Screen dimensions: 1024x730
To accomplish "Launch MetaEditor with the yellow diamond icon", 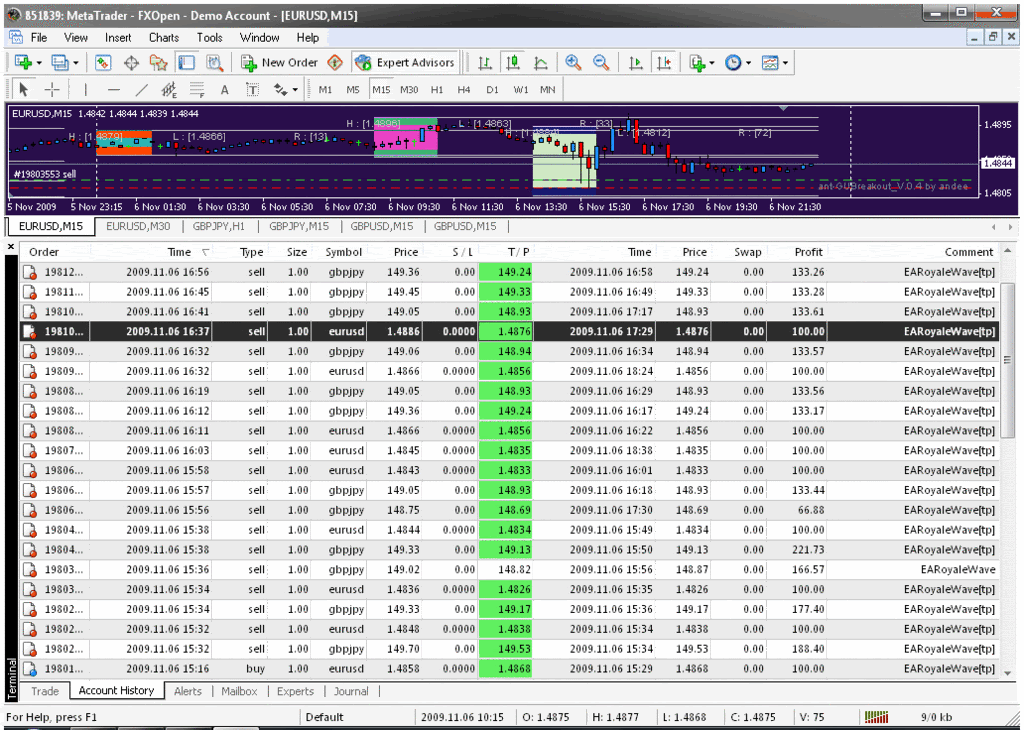I will tap(335, 63).
